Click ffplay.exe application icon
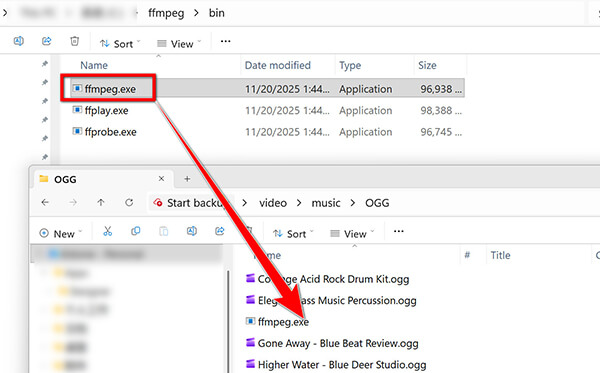The height and width of the screenshot is (373, 600). [77, 110]
